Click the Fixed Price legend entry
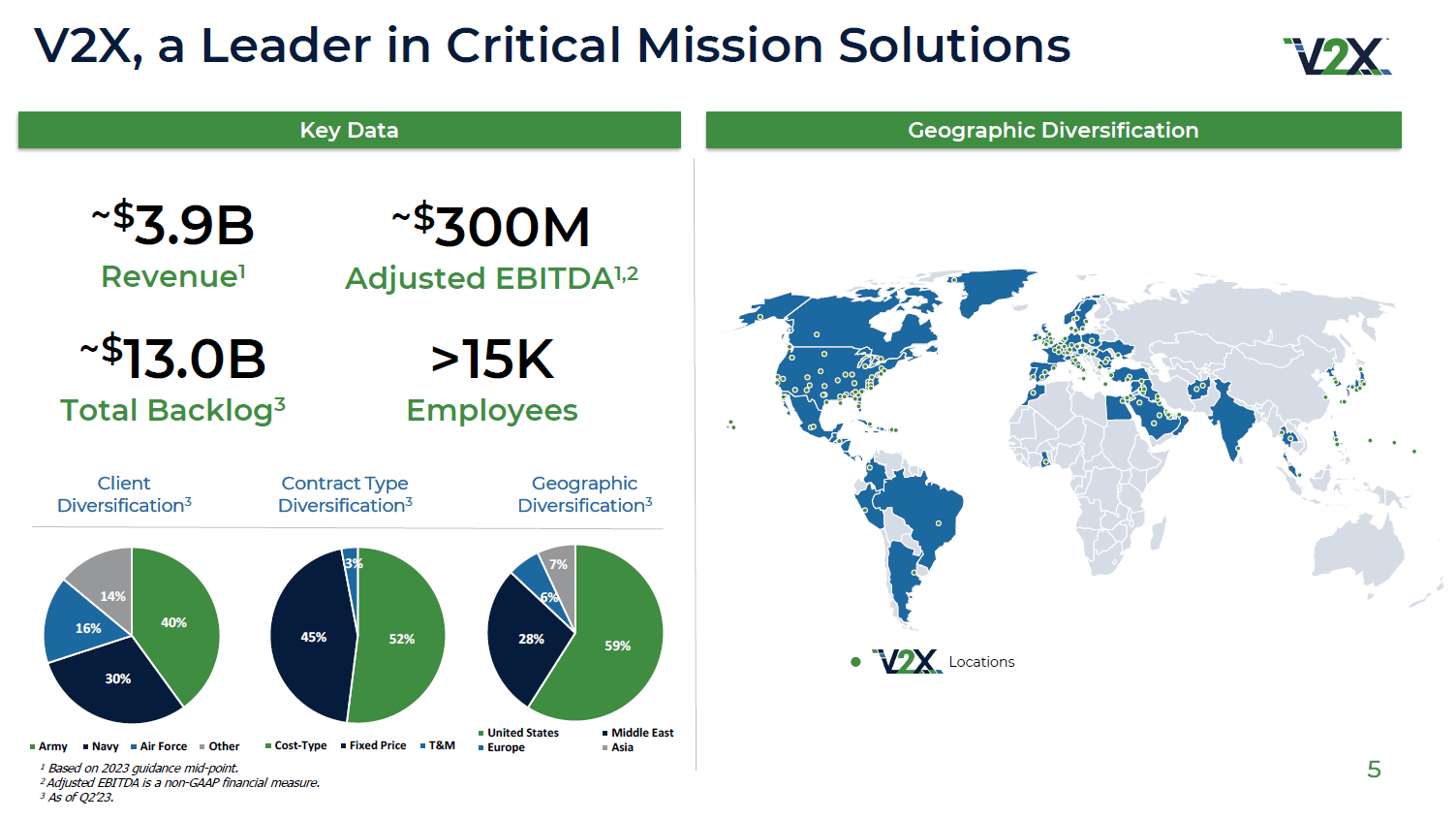This screenshot has height=819, width=1456. point(373,745)
